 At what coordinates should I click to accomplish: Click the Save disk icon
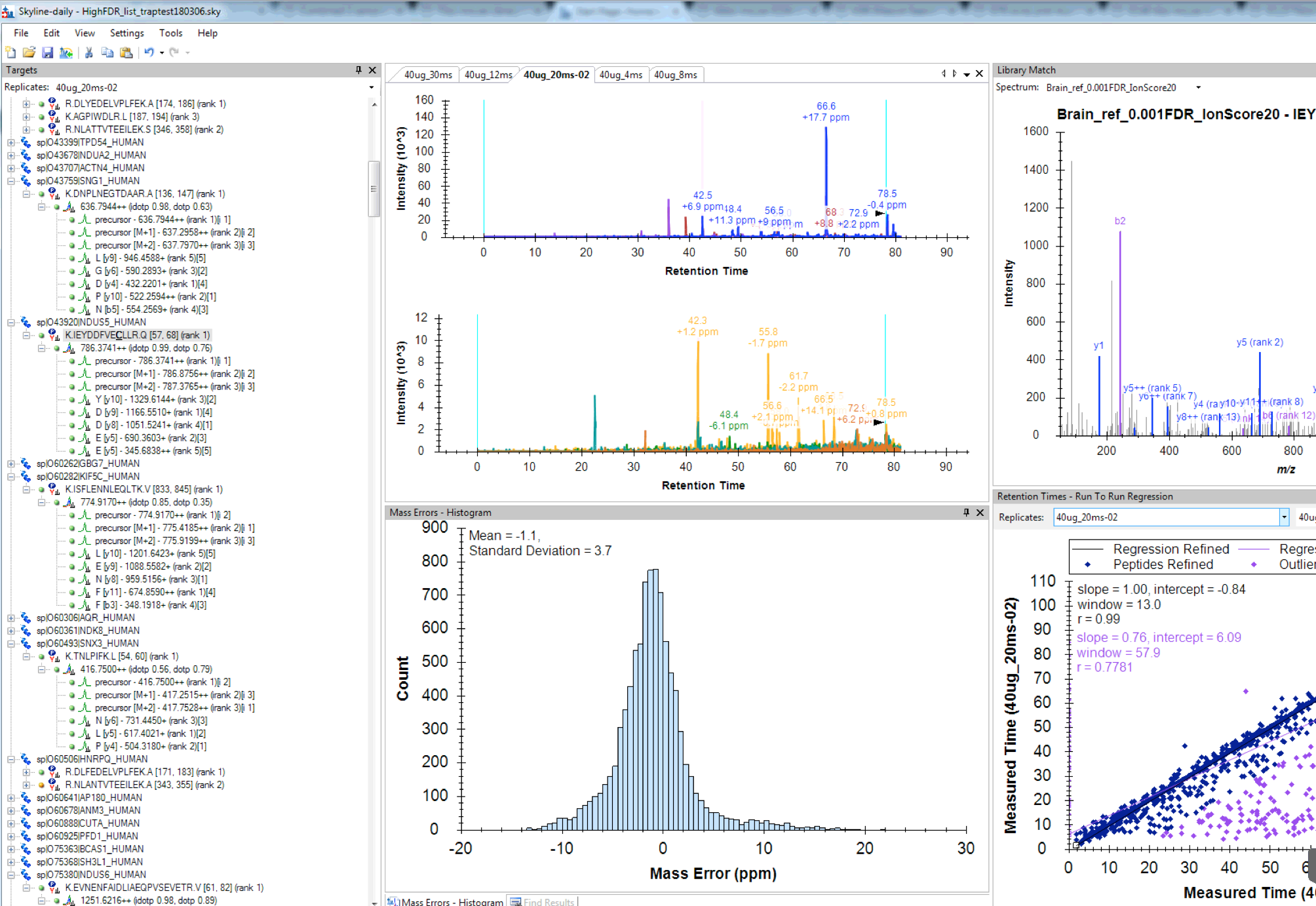tap(47, 52)
